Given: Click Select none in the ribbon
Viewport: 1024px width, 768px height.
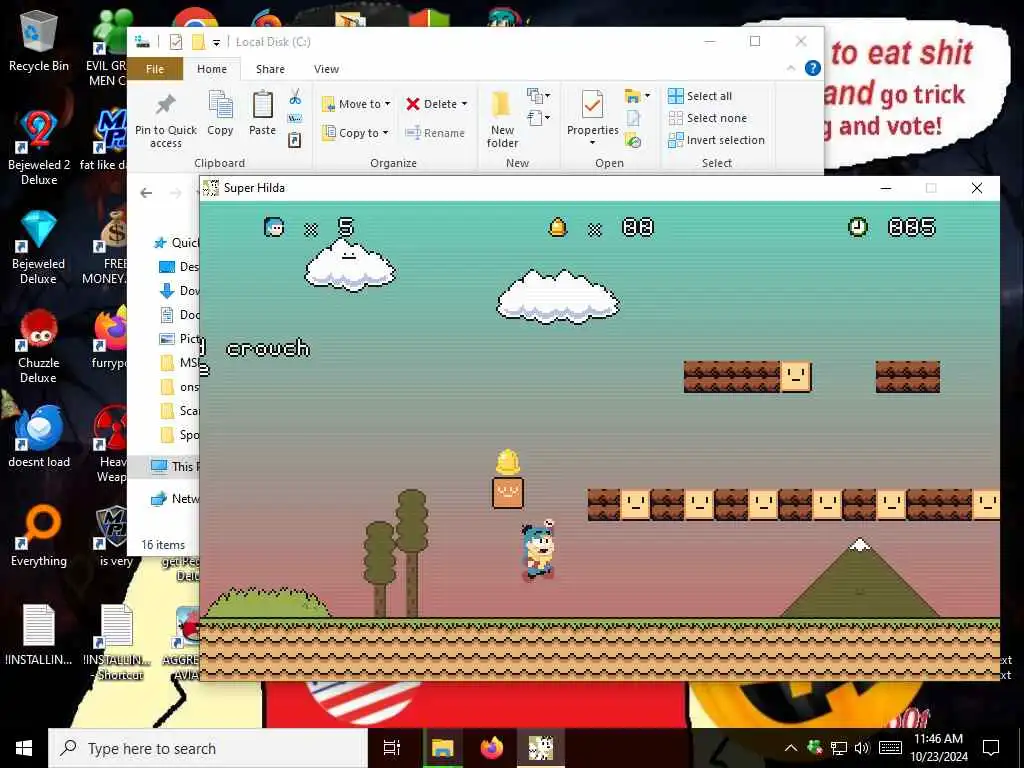Looking at the screenshot, I should point(707,118).
